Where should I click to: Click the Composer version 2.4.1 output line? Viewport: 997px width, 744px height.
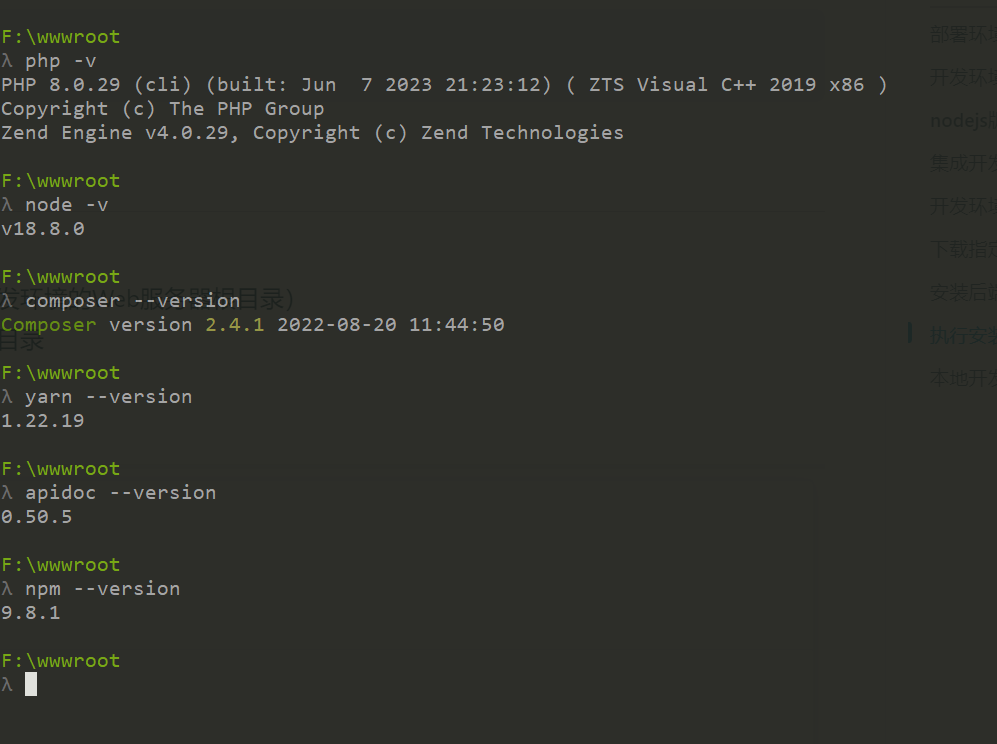(252, 325)
